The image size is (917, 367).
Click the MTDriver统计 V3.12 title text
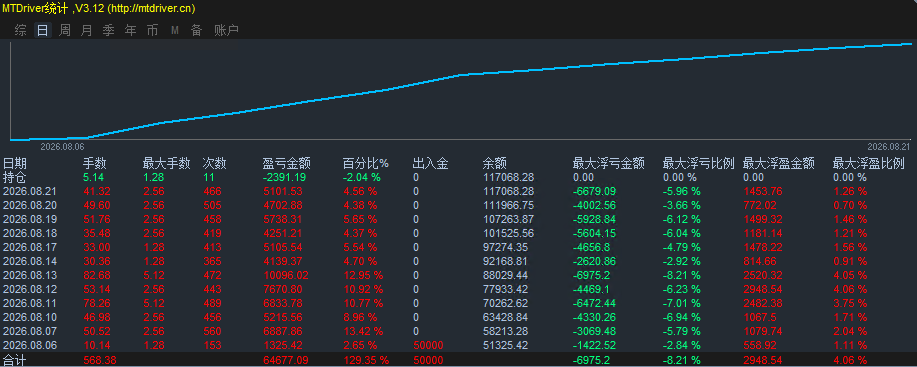[x=99, y=9]
